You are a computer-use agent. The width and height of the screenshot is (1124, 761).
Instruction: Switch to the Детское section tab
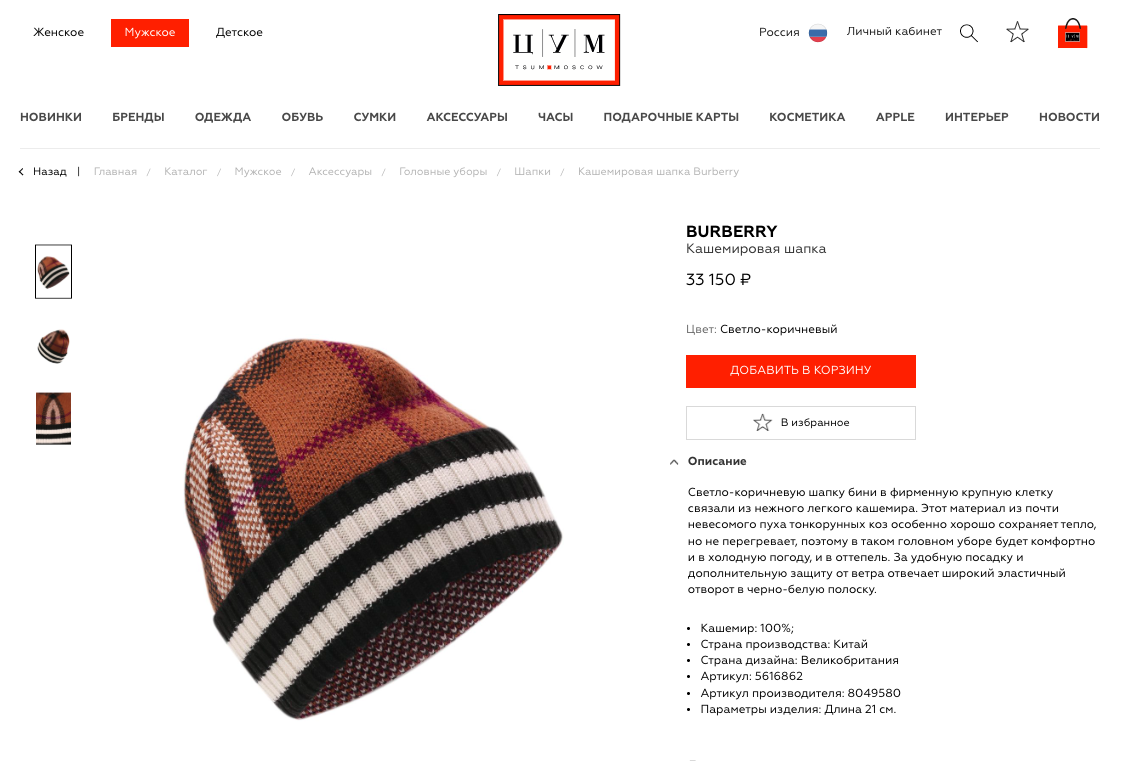[239, 32]
